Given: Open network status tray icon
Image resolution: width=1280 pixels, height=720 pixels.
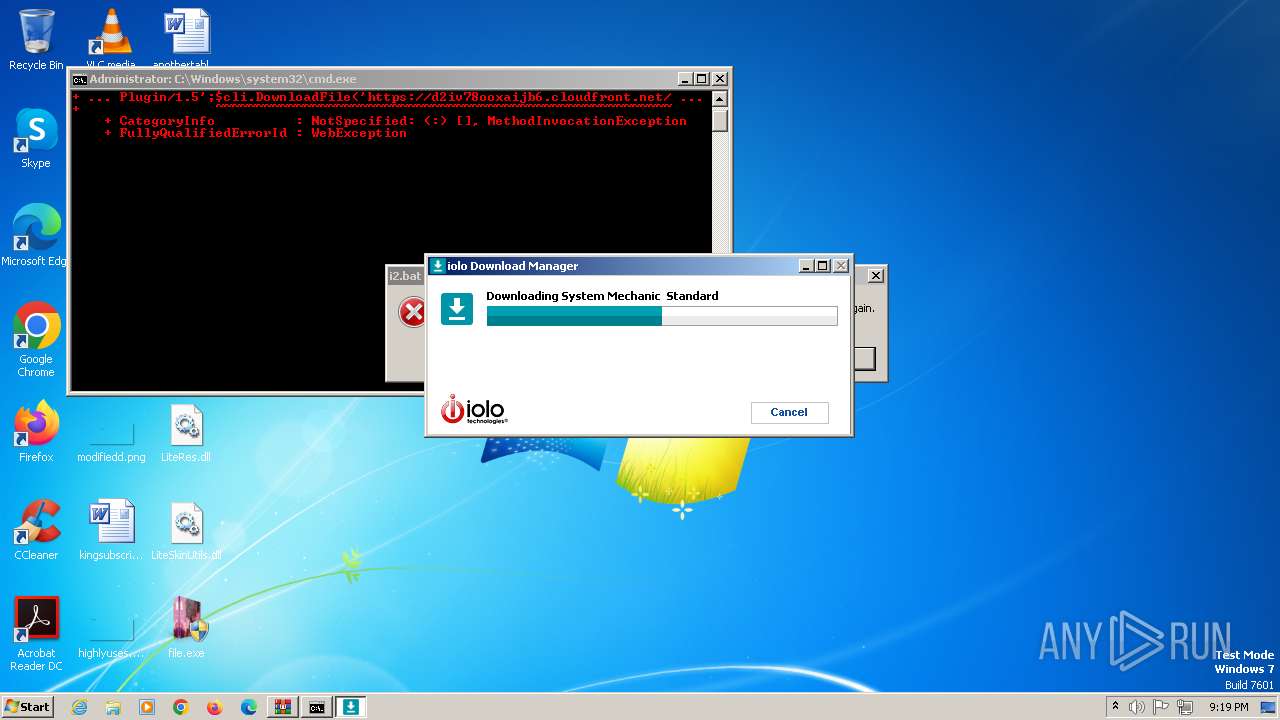Looking at the screenshot, I should point(1186,707).
